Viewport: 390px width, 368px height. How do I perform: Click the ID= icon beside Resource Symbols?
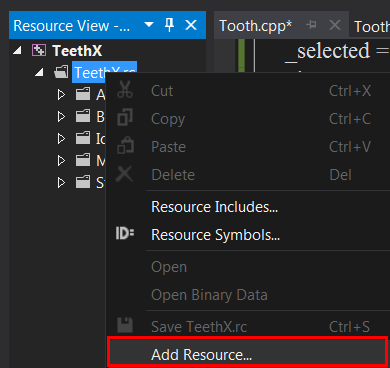(125, 233)
